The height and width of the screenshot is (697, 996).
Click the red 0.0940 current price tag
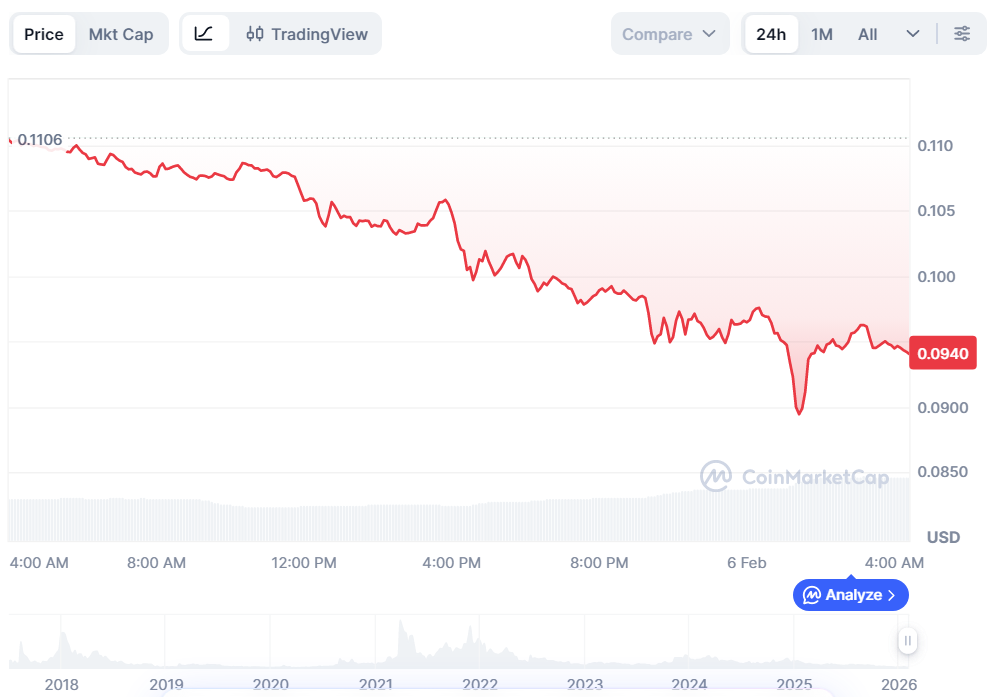pyautogui.click(x=942, y=353)
